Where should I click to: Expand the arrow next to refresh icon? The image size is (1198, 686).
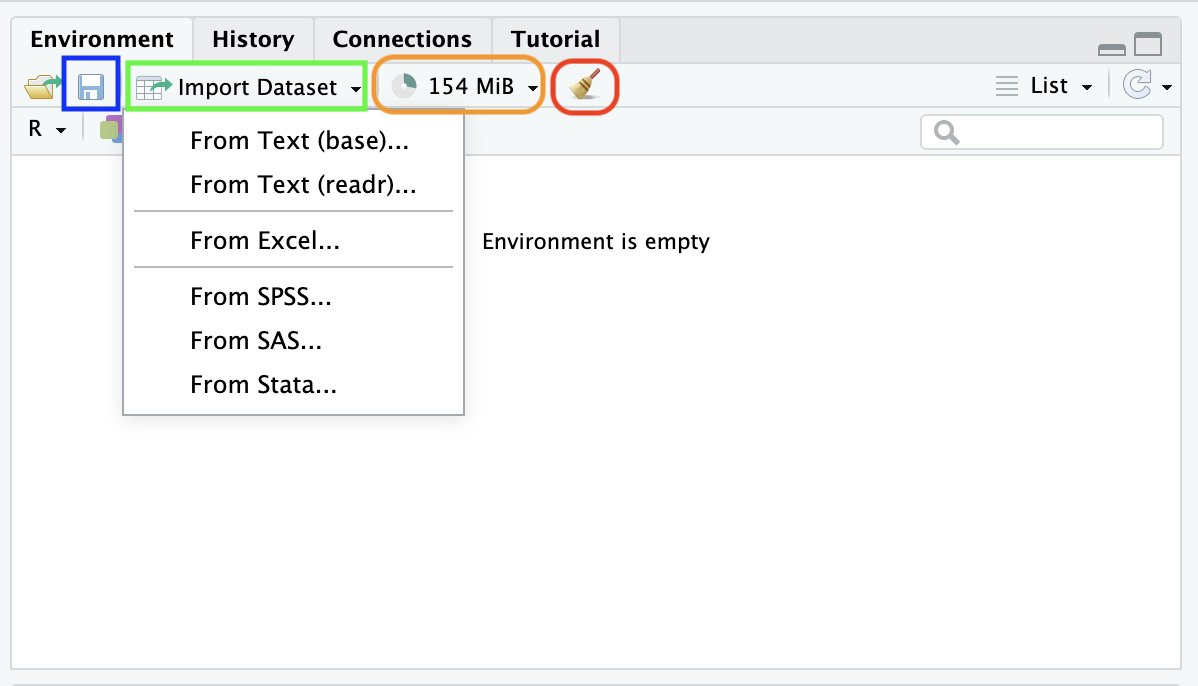(x=1167, y=88)
